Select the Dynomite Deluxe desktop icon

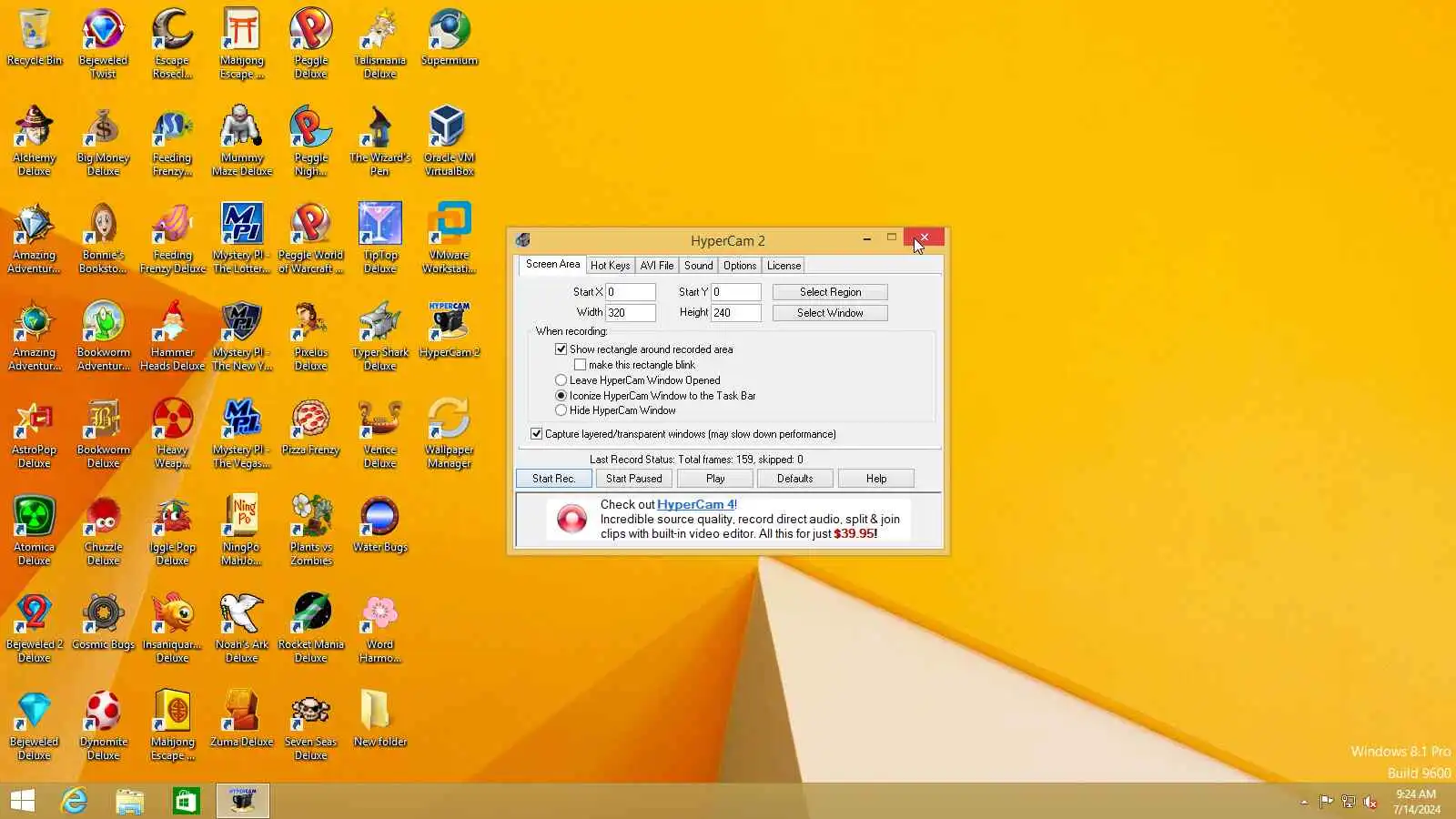pyautogui.click(x=104, y=725)
